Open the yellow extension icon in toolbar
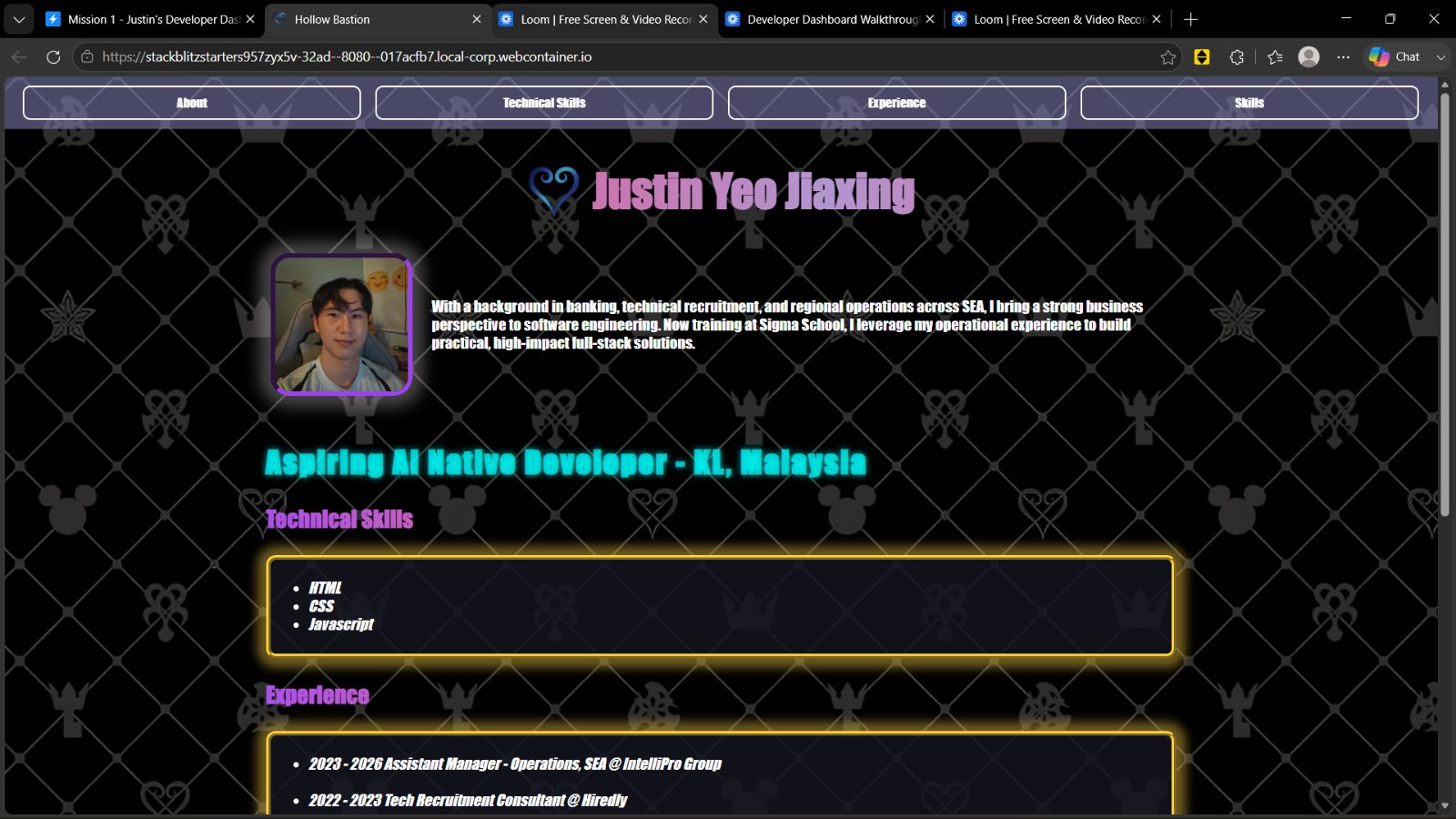Image resolution: width=1456 pixels, height=819 pixels. (1201, 57)
